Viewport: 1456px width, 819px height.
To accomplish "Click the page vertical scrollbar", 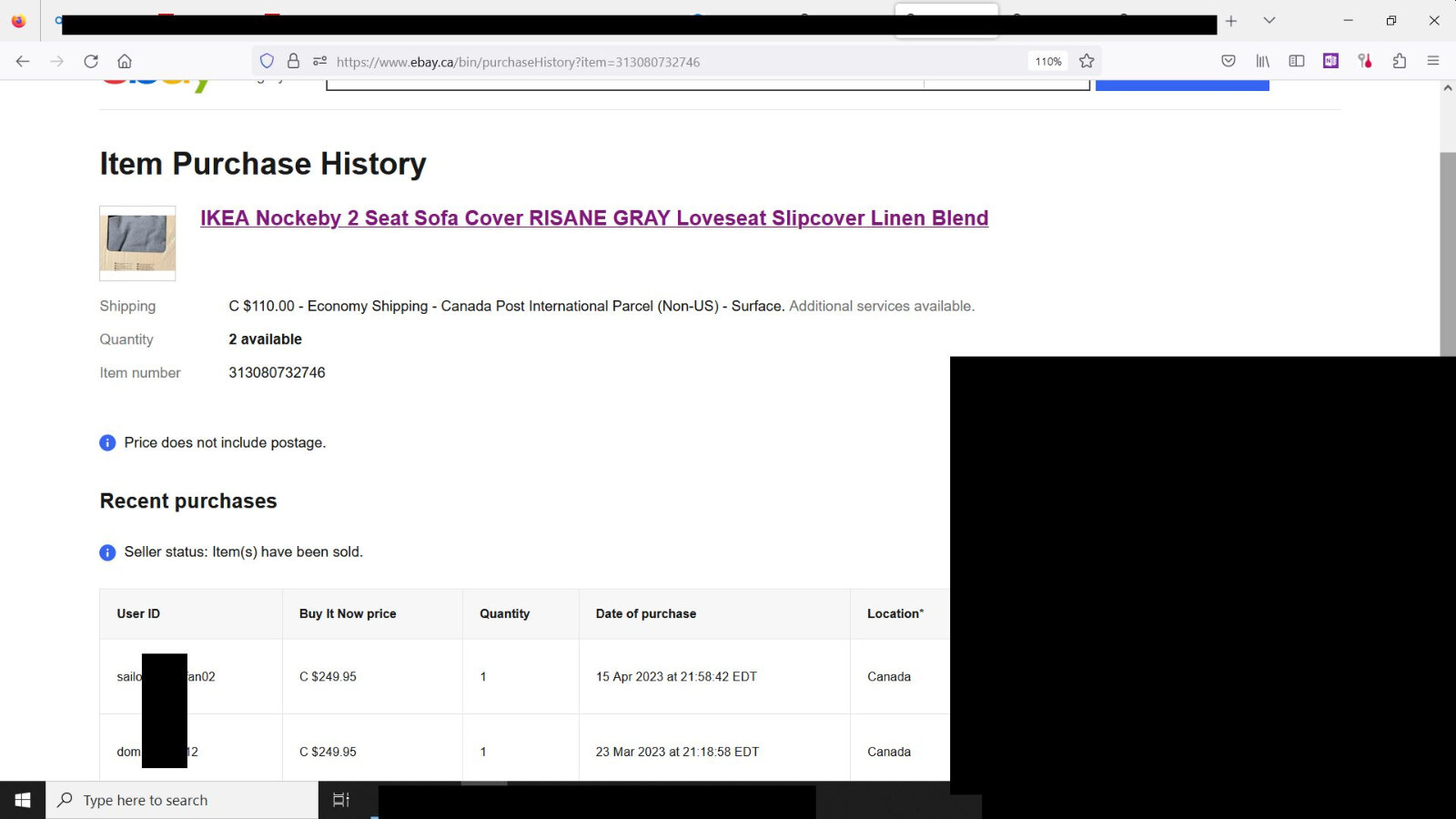I will coord(1448,255).
